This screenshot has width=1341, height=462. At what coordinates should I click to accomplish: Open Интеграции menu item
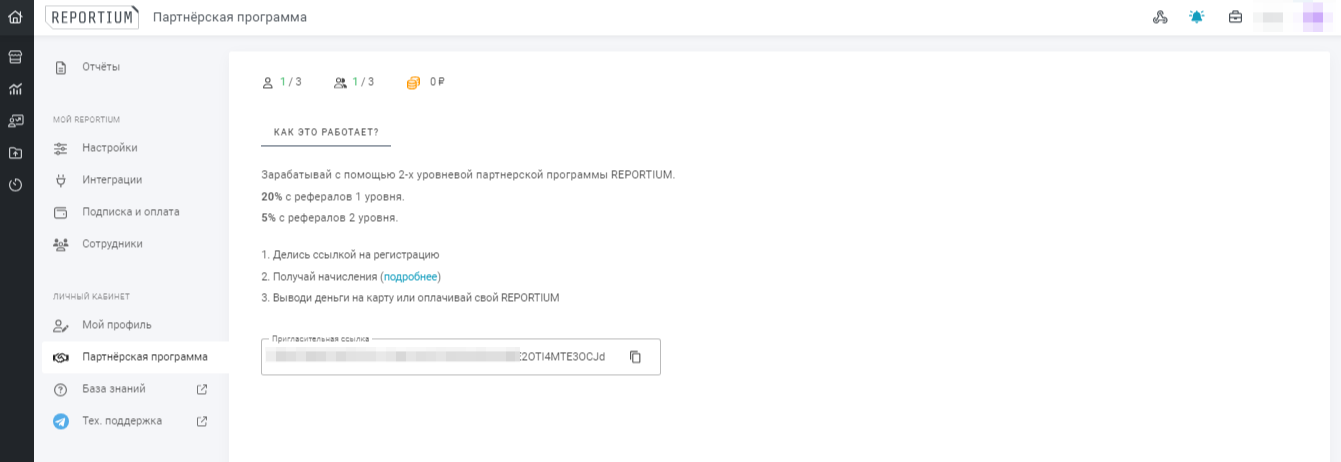[112, 180]
